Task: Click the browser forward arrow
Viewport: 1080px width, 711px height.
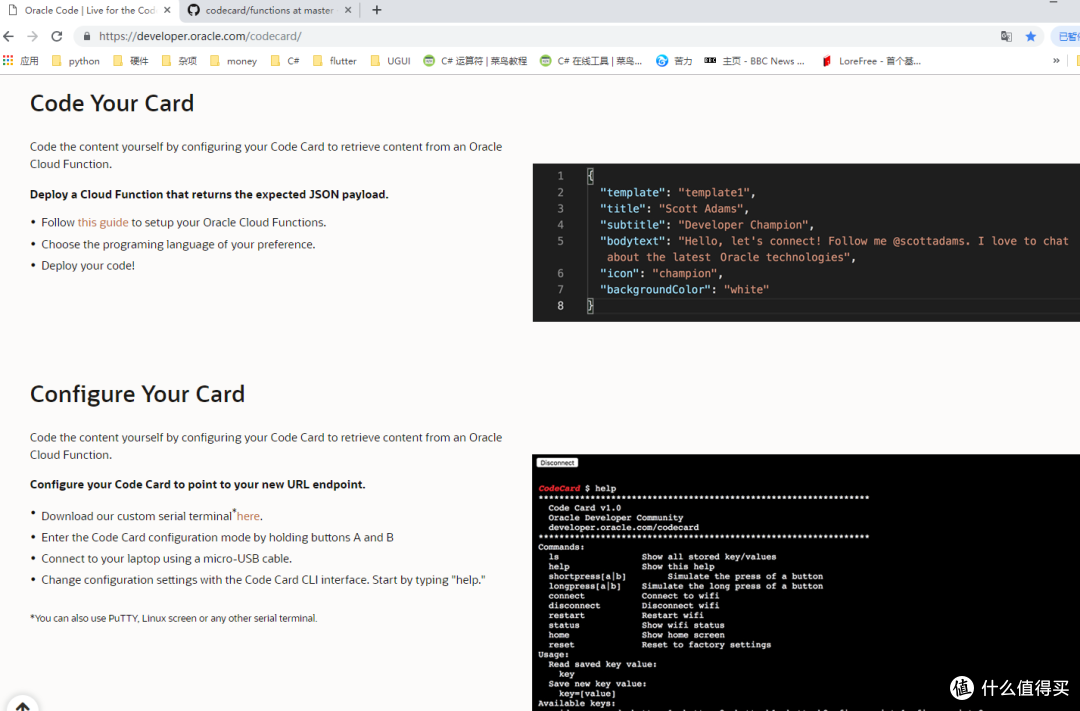Action: coord(32,37)
